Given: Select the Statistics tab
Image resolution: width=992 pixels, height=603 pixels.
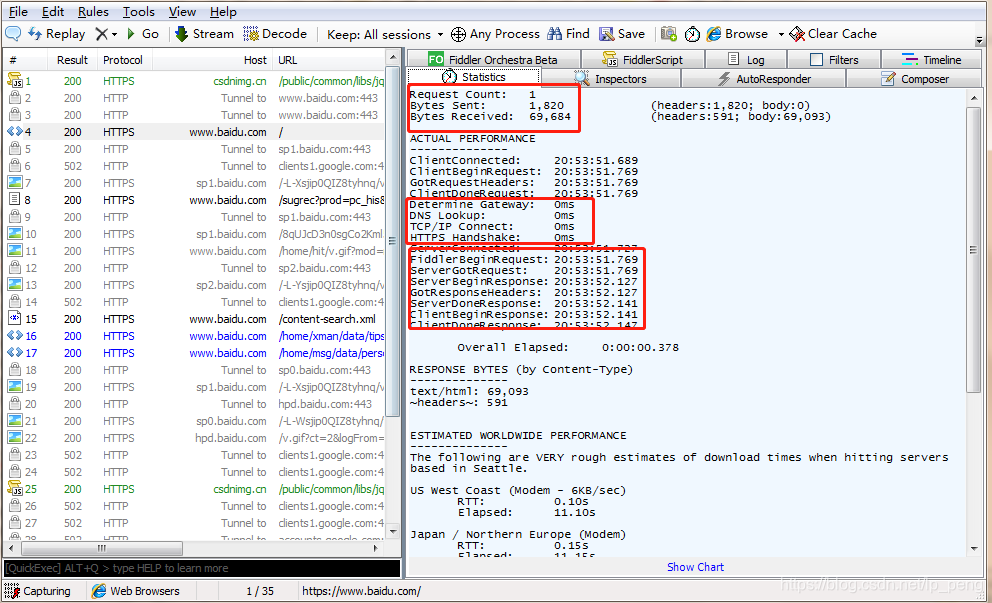Looking at the screenshot, I should 474,77.
